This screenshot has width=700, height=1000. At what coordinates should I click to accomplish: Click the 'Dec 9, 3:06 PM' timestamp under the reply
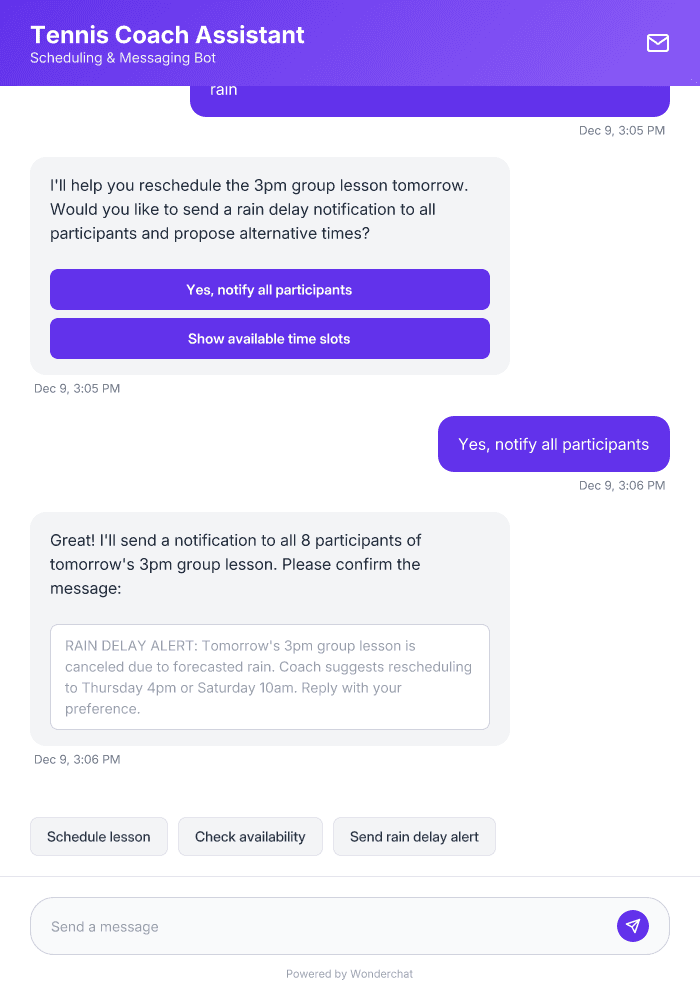point(621,485)
